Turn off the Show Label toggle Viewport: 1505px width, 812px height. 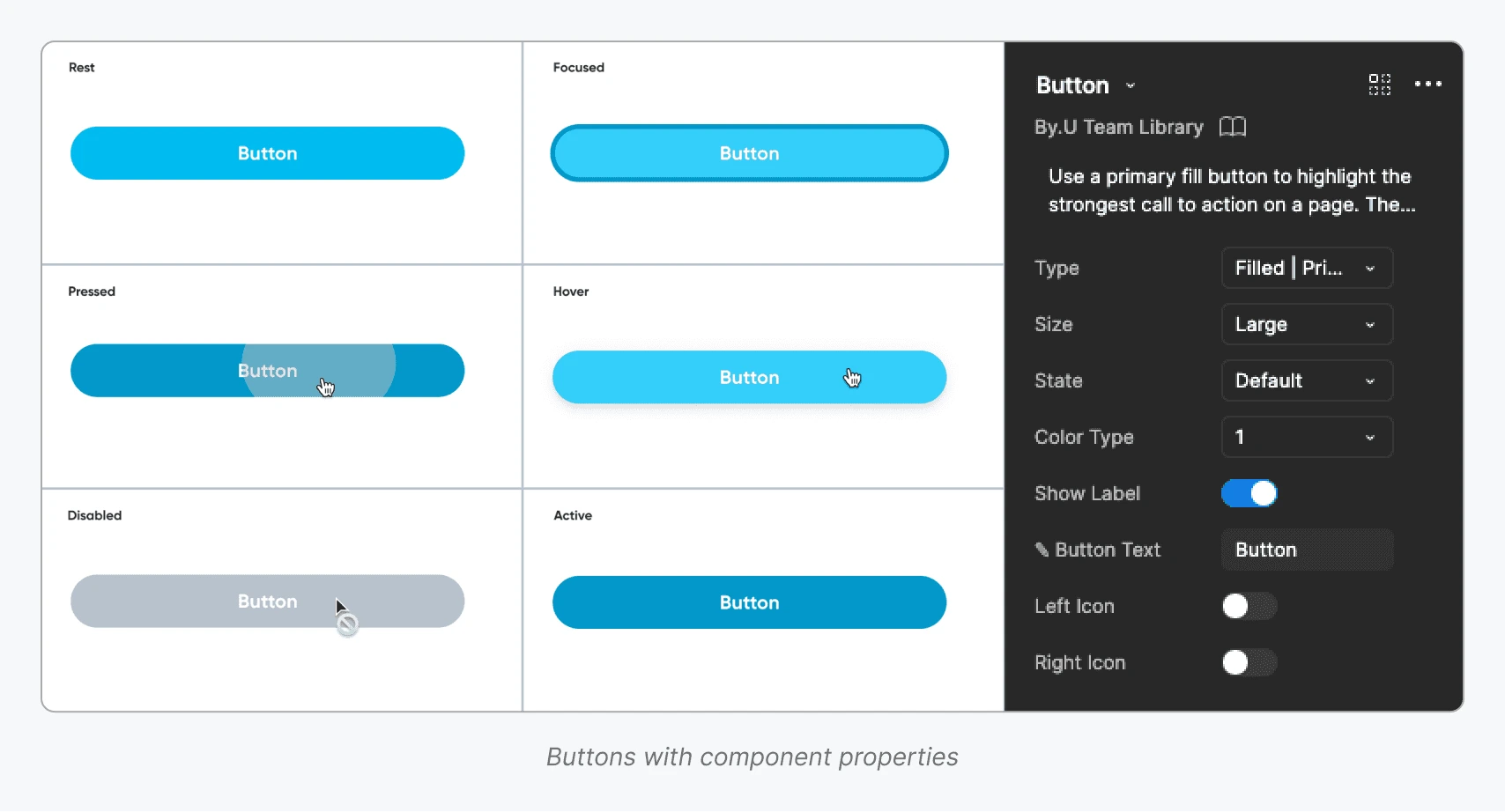pos(1249,493)
